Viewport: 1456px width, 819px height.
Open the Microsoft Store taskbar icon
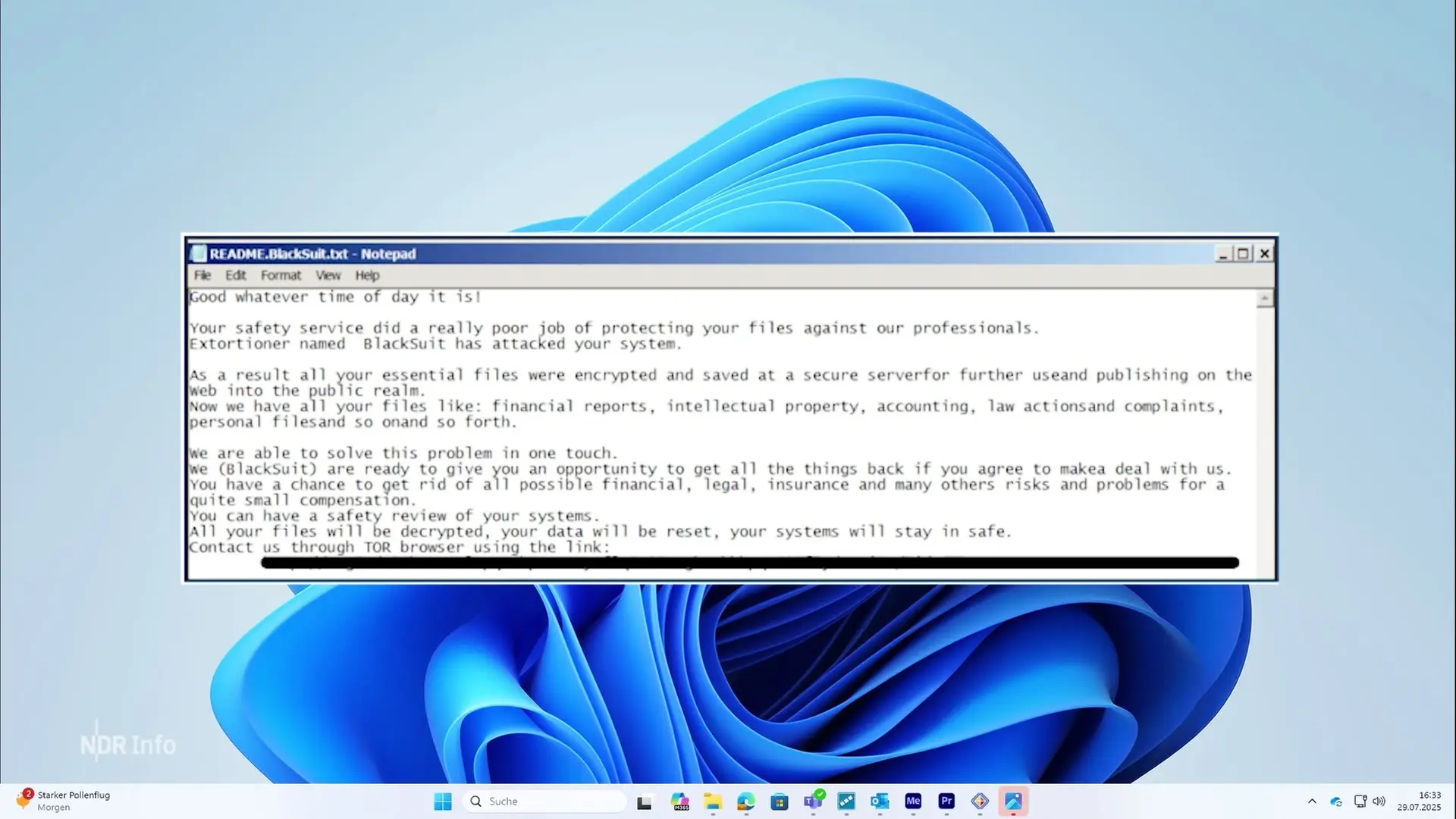pyautogui.click(x=780, y=802)
